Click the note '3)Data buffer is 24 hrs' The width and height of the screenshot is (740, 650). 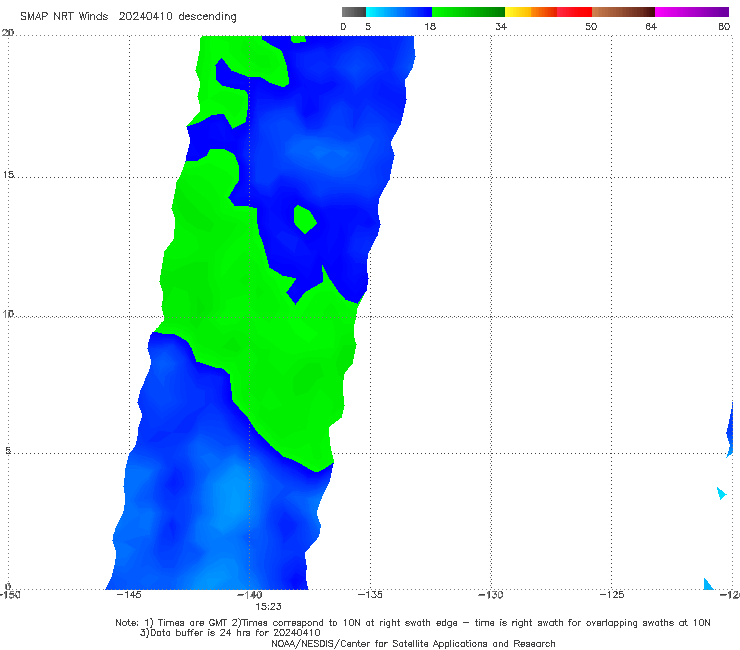230,633
